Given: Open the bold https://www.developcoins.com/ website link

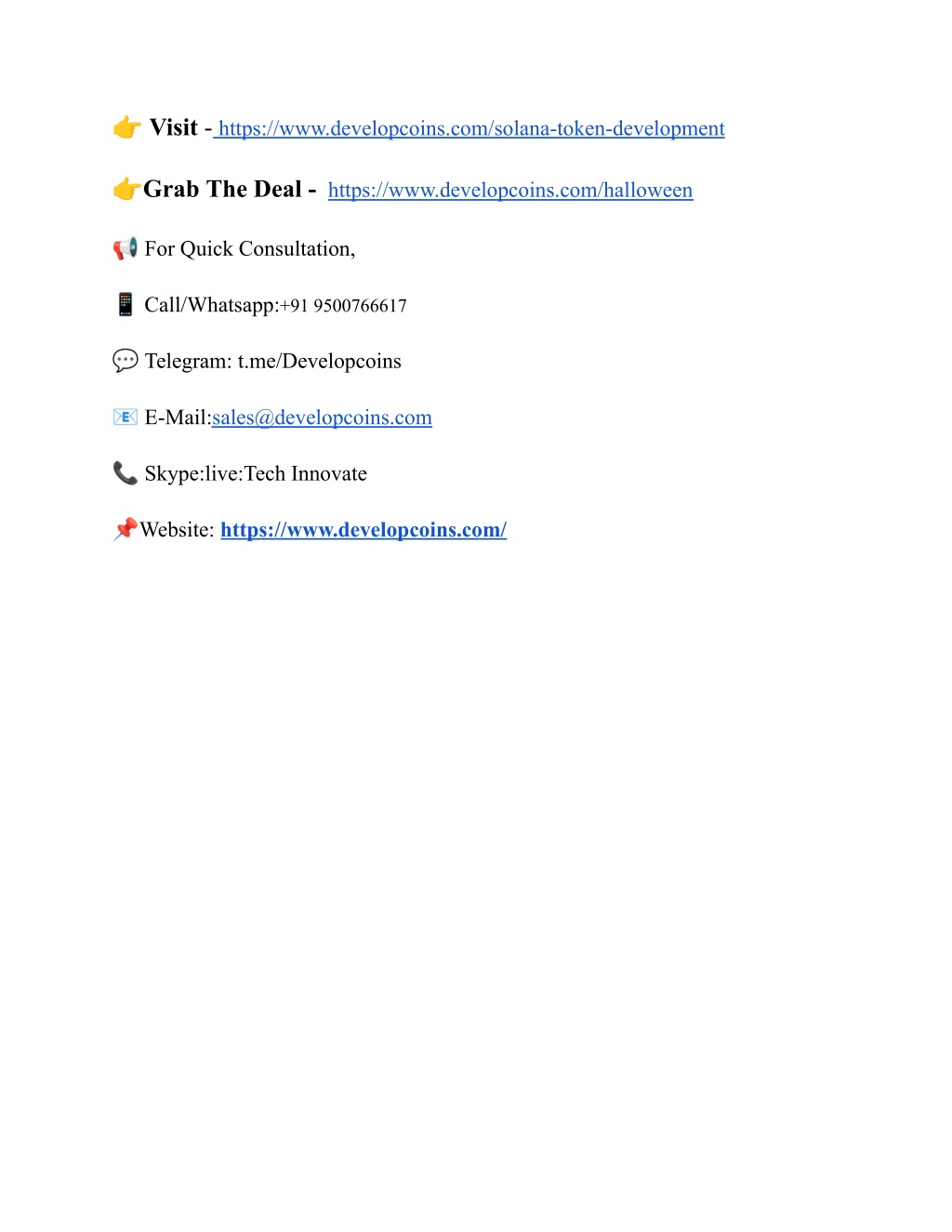Looking at the screenshot, I should click(364, 530).
